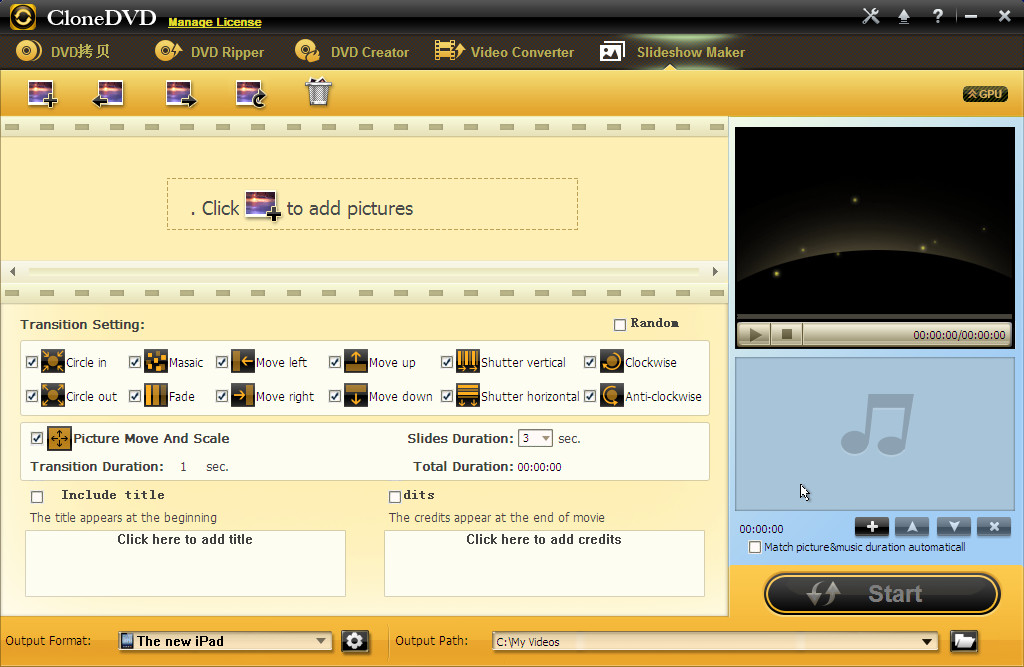Click the Circle in transition icon
This screenshot has height=667, width=1024.
pos(53,362)
